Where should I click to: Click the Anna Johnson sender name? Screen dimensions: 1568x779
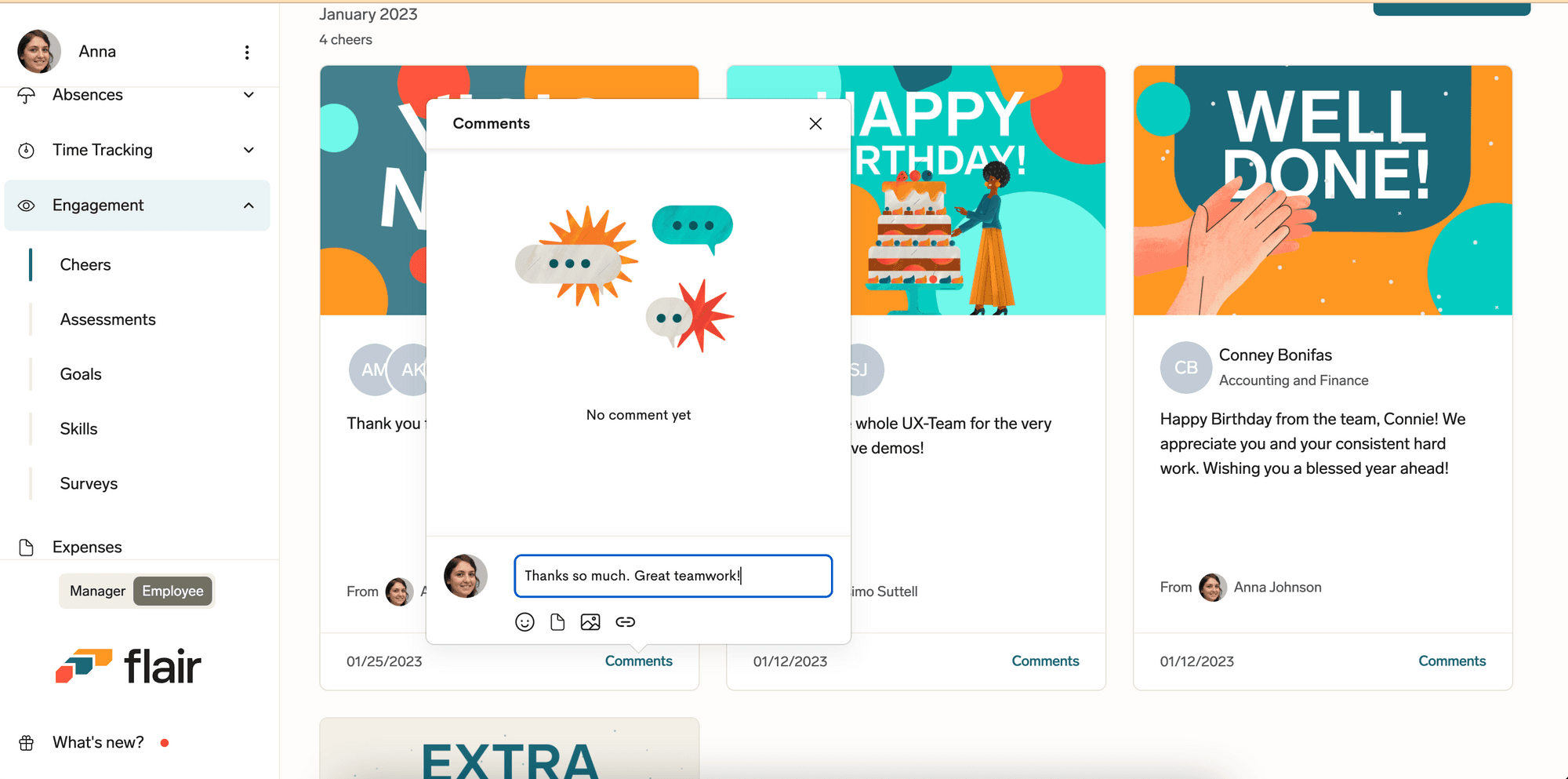[x=1277, y=588]
